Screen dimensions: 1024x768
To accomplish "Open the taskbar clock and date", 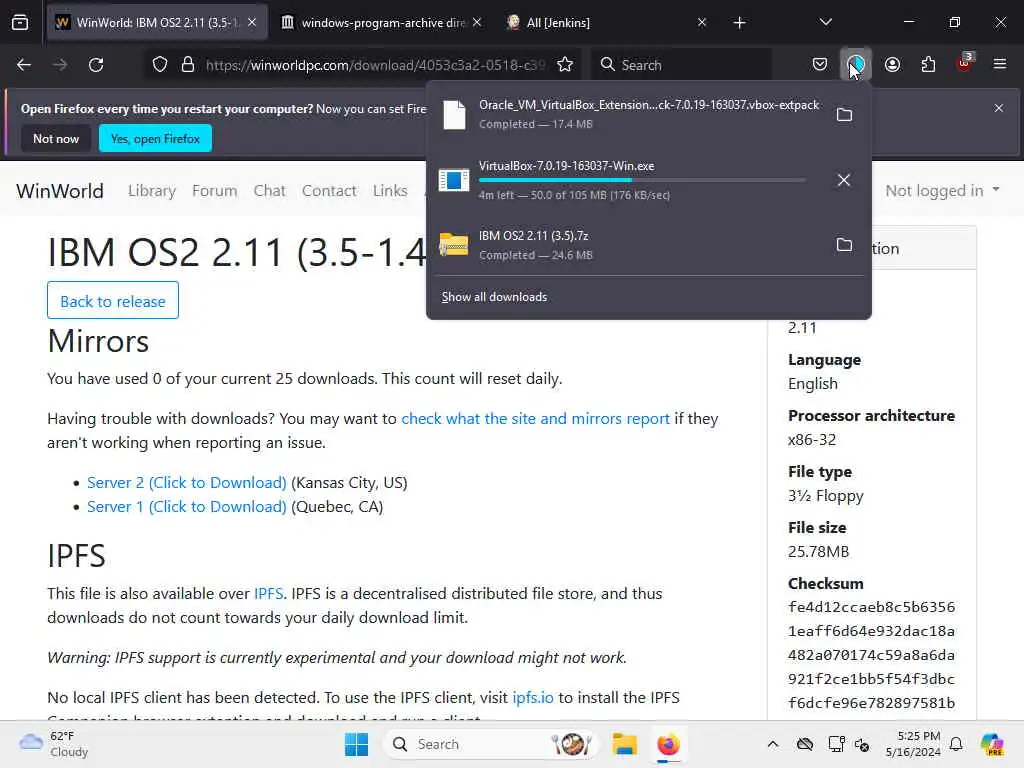I will tap(913, 744).
